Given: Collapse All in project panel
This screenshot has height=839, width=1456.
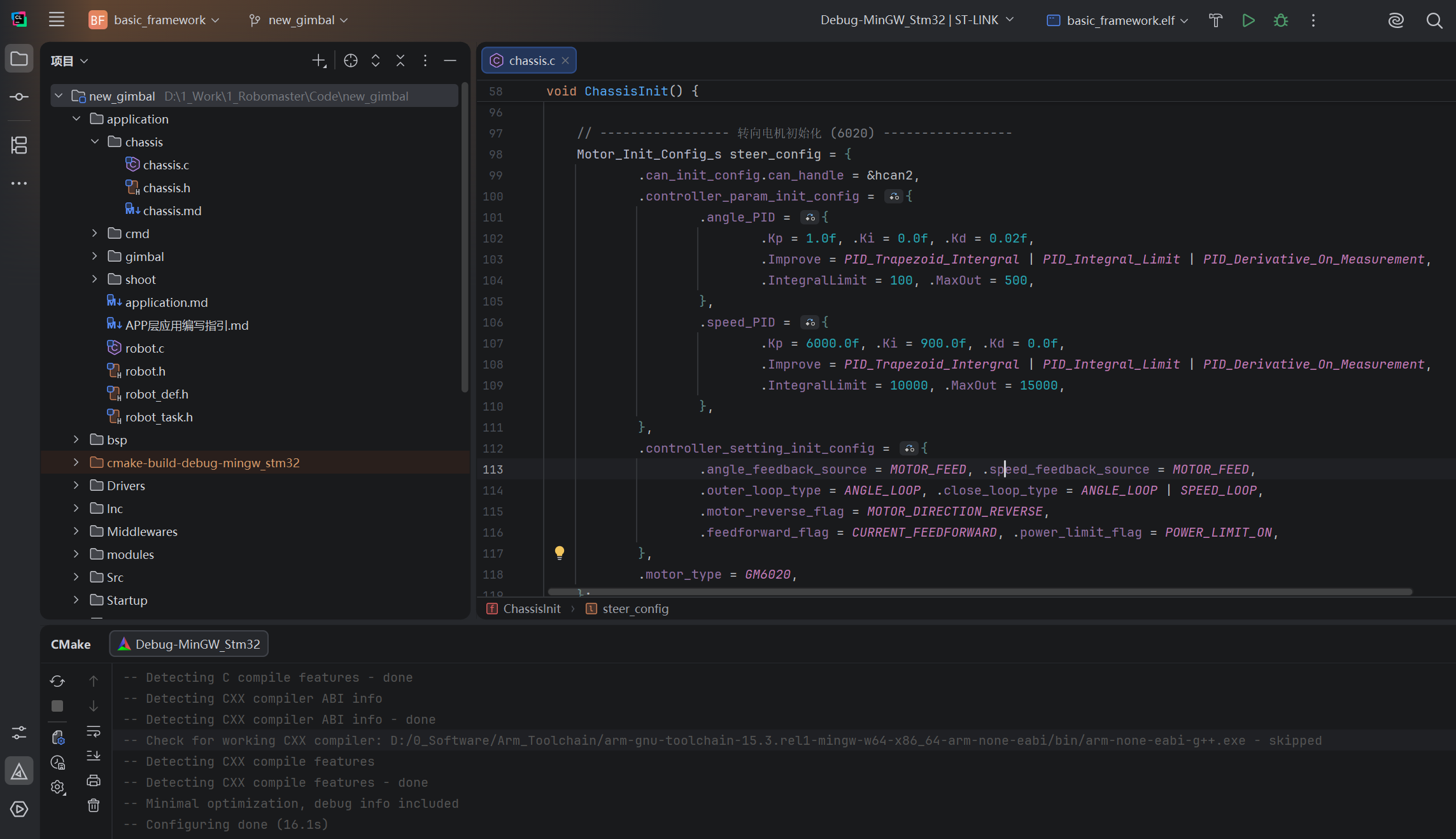Looking at the screenshot, I should [x=400, y=60].
